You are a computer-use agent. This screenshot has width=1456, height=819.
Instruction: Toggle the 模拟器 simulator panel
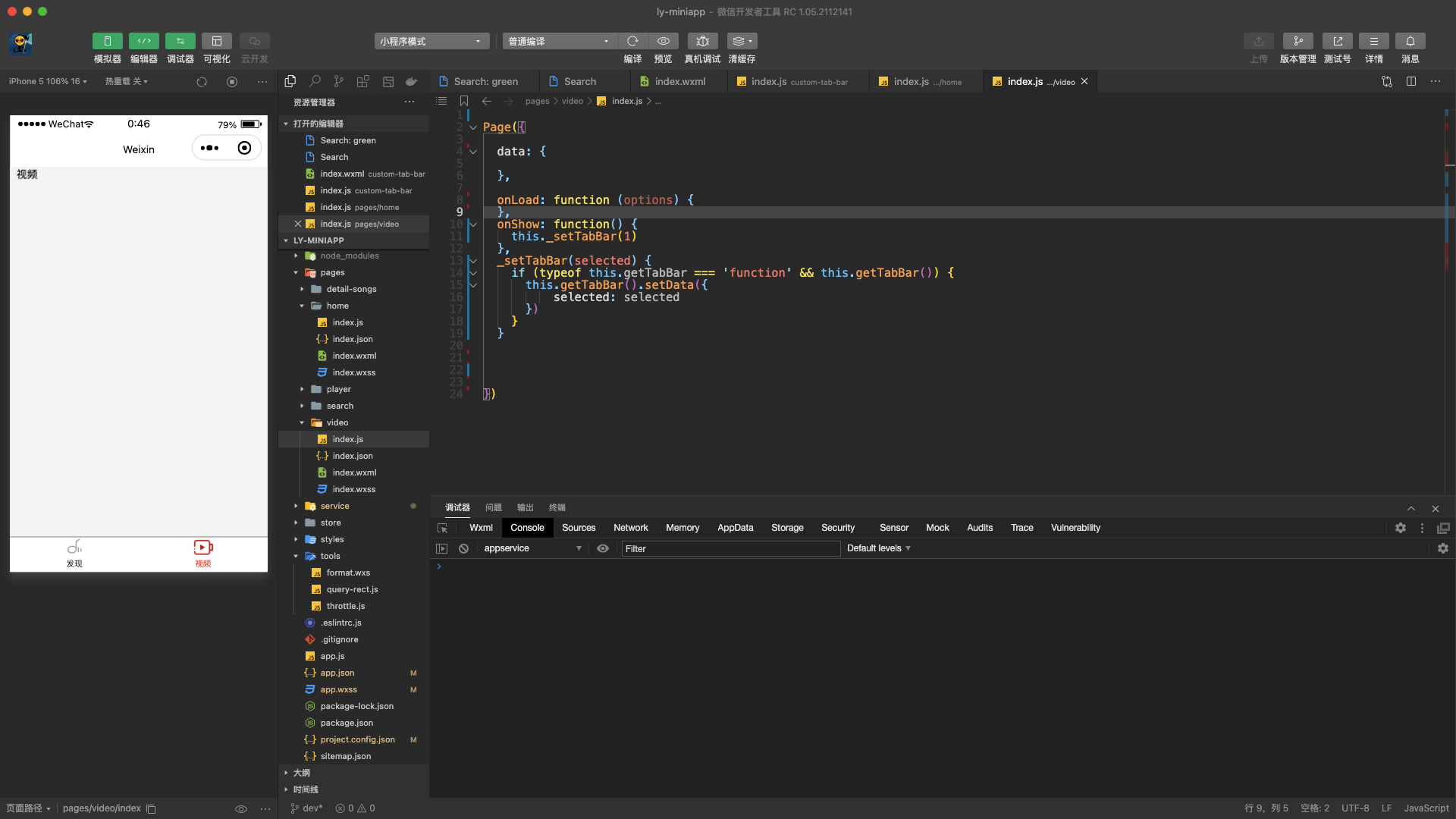tap(107, 41)
